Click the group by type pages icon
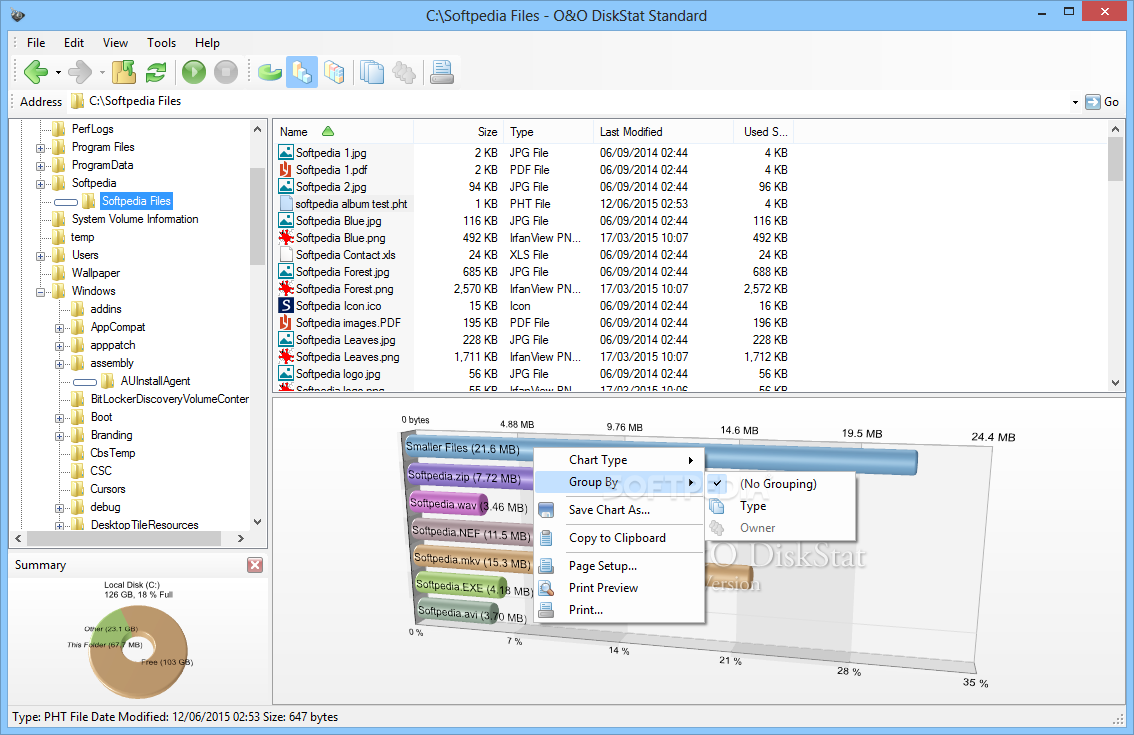 point(372,72)
